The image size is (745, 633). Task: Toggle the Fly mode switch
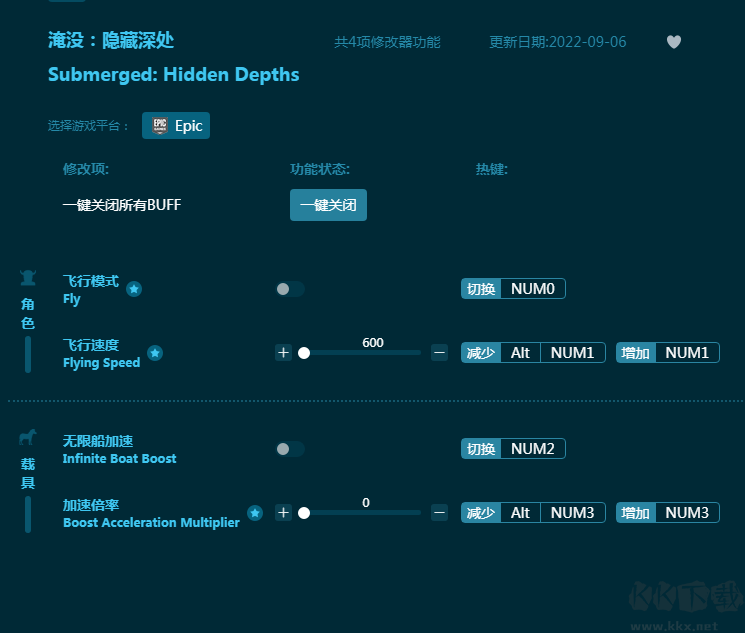coord(290,289)
